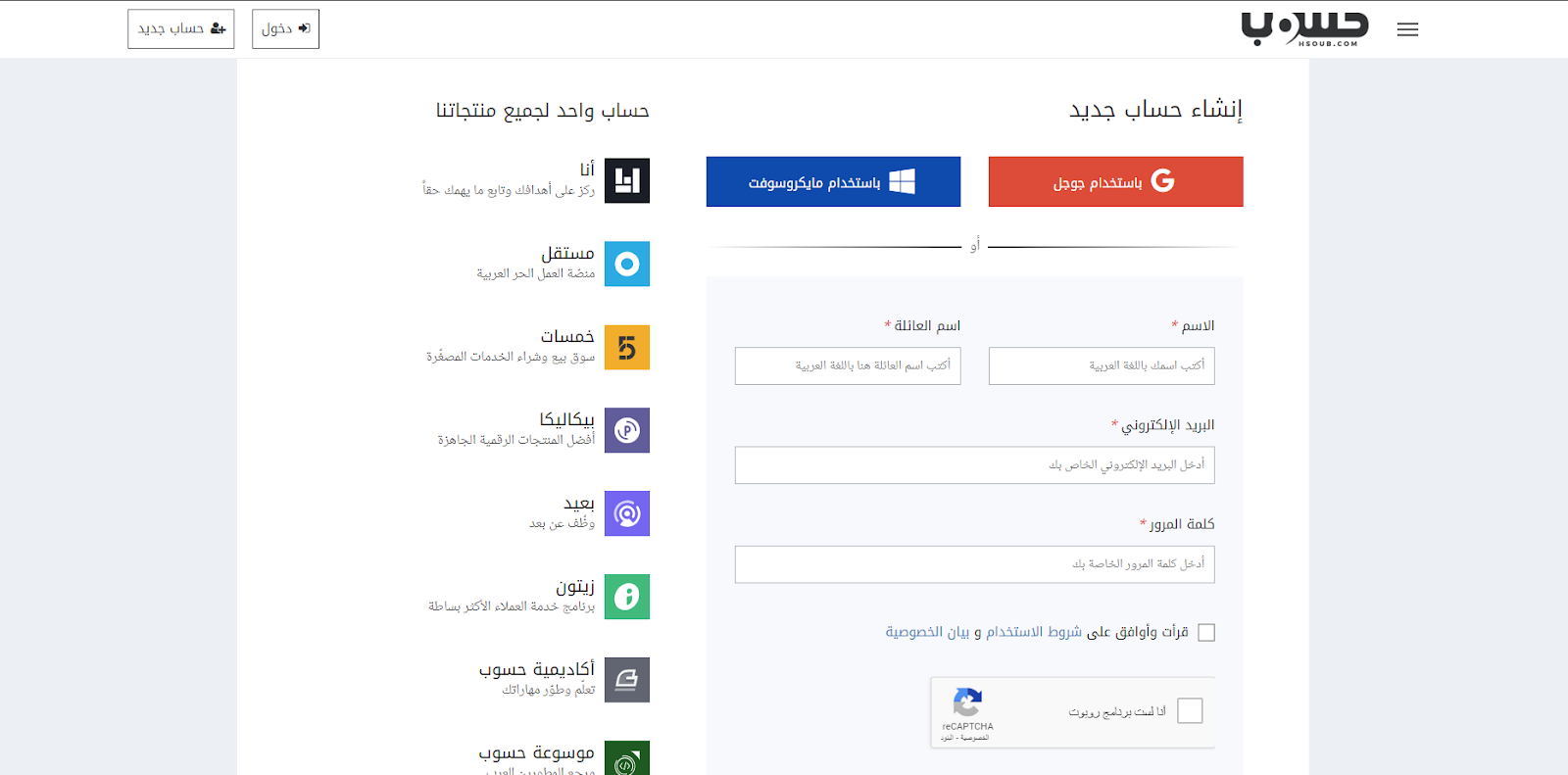Open the شروط الاستخدام link

pos(1034,632)
